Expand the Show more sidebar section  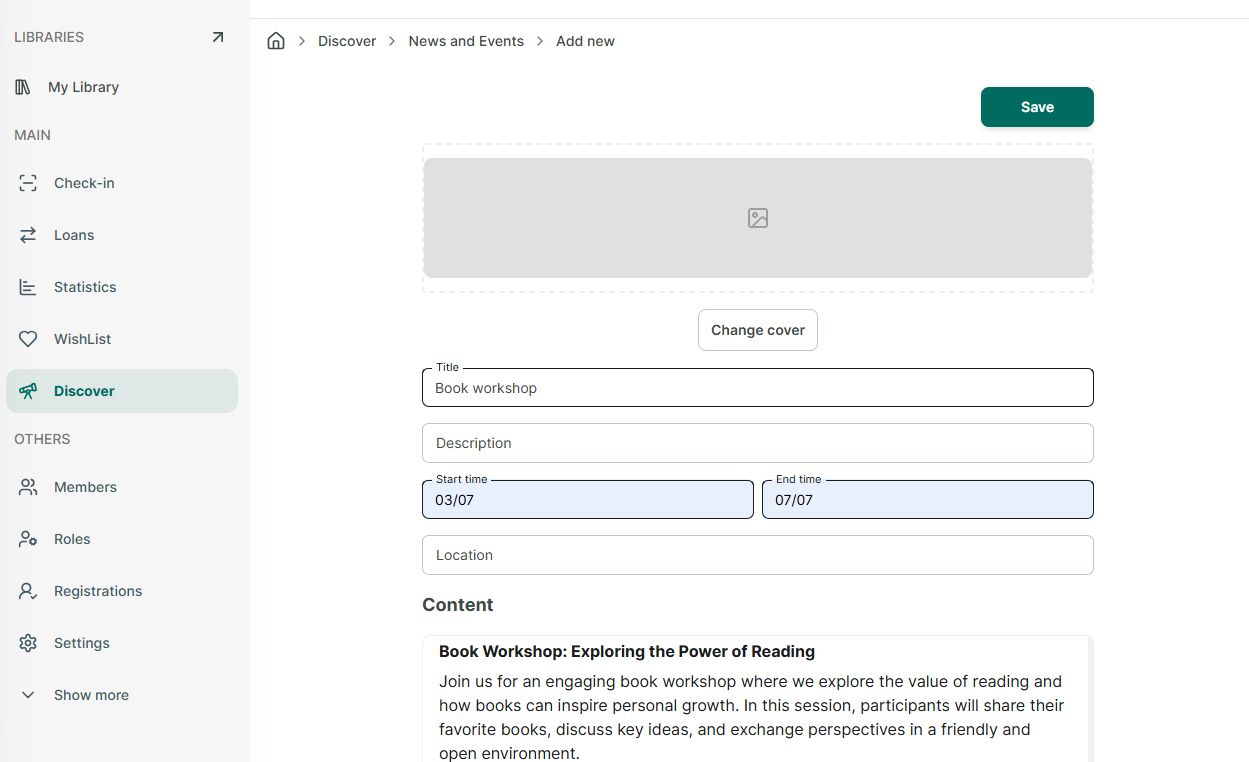coord(122,695)
